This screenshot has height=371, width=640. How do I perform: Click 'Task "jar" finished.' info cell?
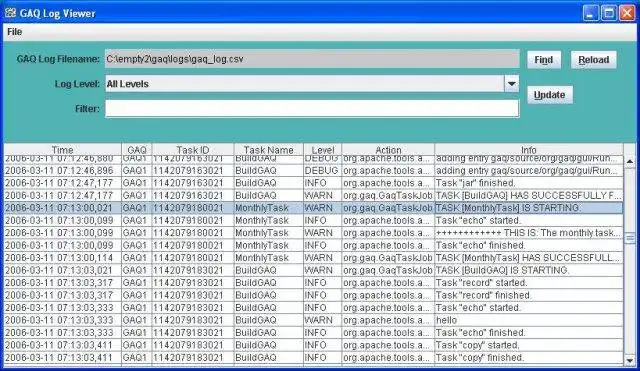click(529, 183)
